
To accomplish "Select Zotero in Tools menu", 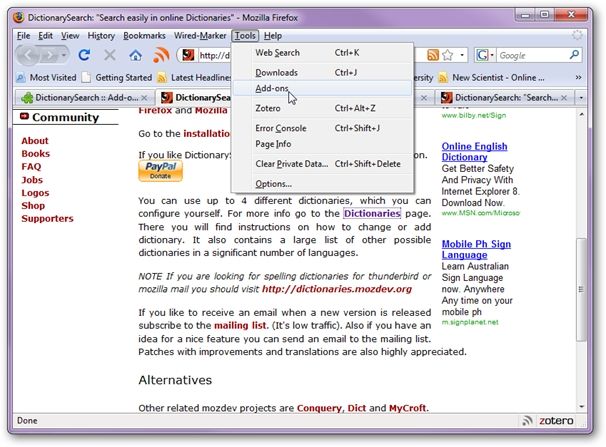I will point(322,108).
